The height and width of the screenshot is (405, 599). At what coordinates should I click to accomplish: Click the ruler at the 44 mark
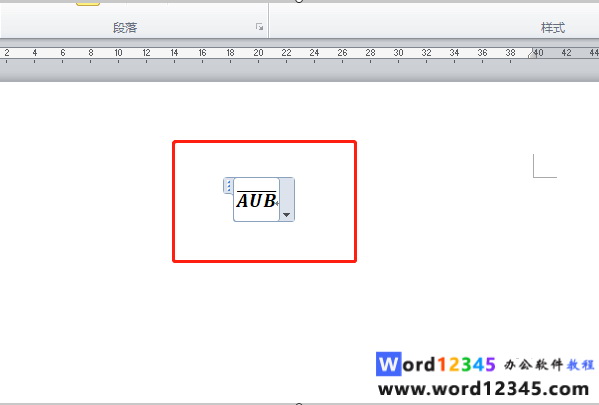594,53
